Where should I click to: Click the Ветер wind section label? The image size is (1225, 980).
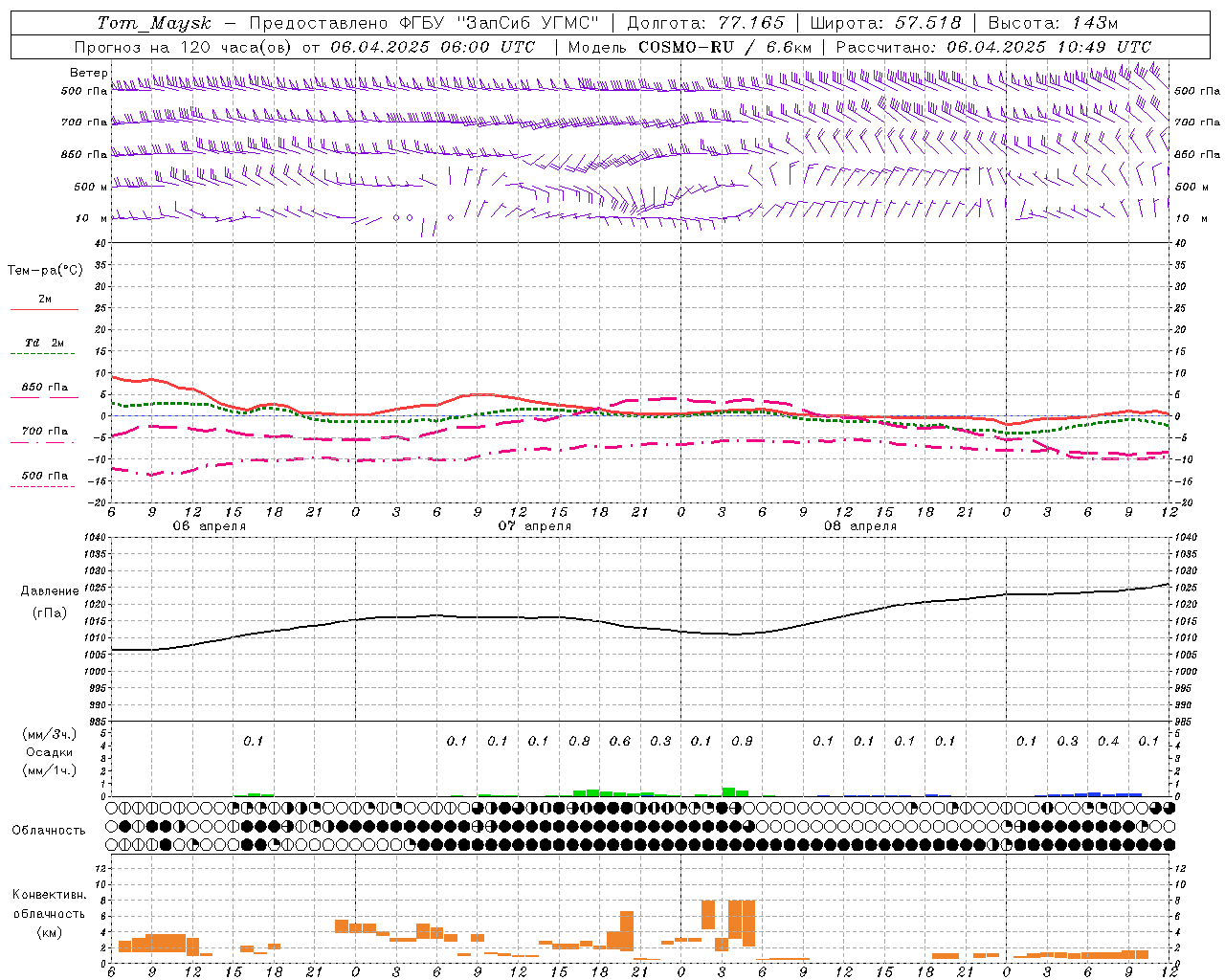click(x=88, y=73)
